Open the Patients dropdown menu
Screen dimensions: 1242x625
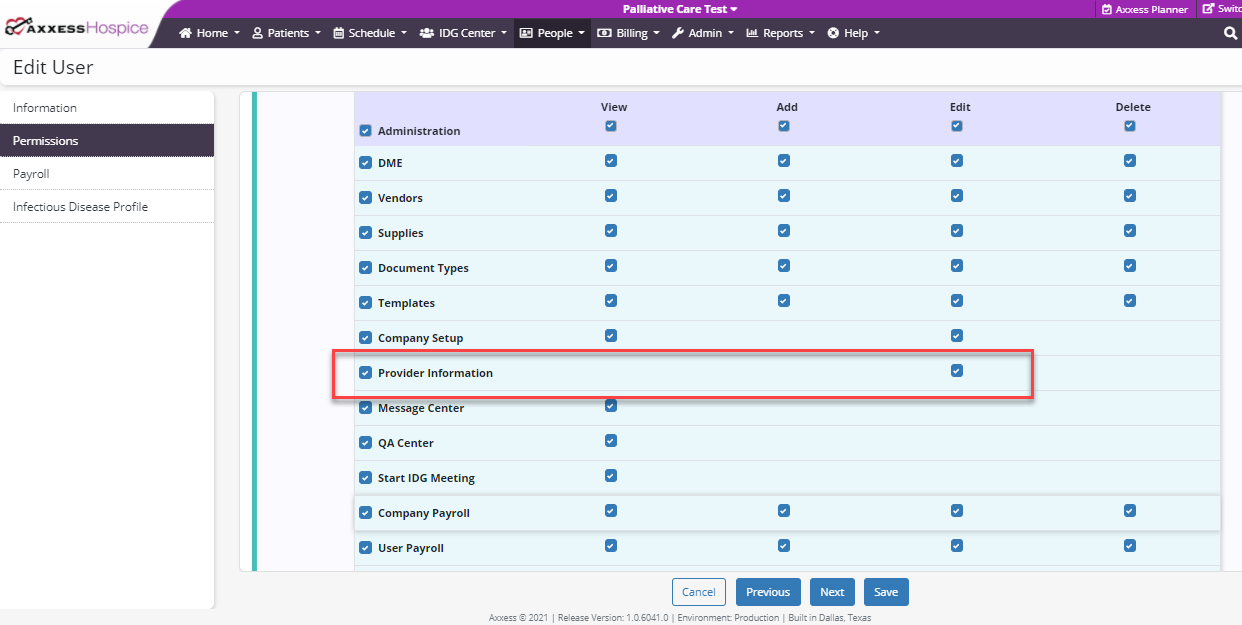tap(286, 33)
